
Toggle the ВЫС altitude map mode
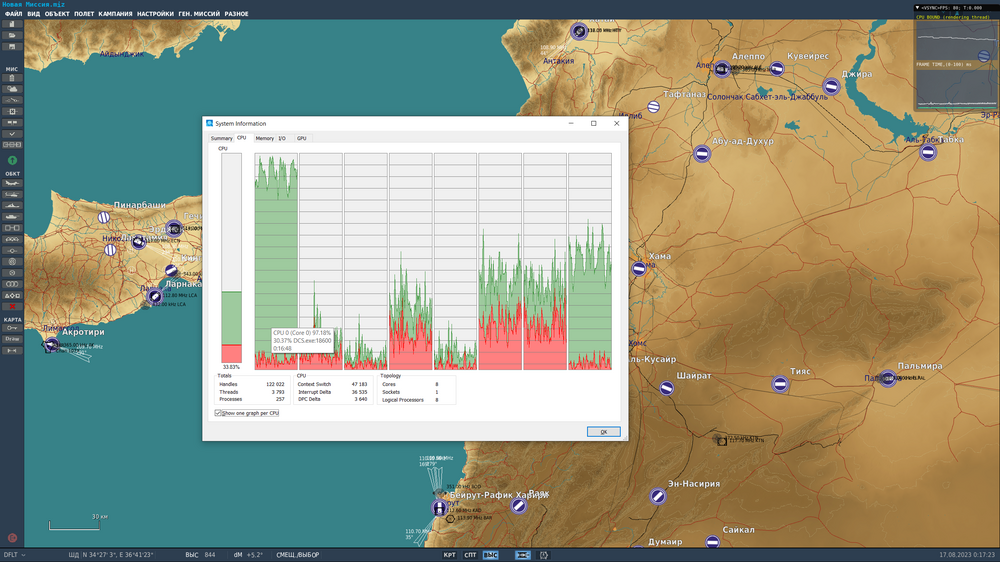pyautogui.click(x=490, y=554)
